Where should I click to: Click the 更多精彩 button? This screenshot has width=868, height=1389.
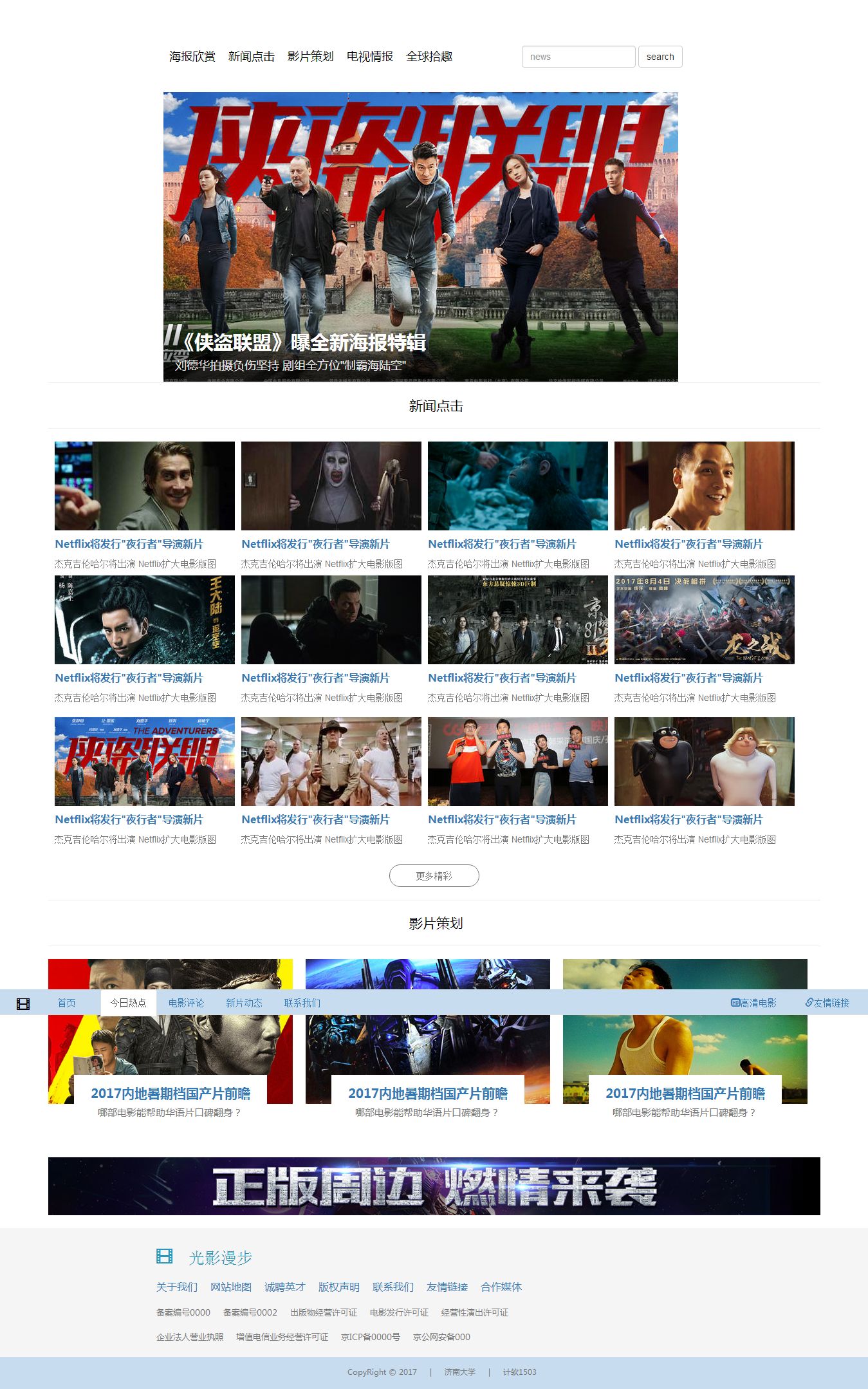pos(434,876)
